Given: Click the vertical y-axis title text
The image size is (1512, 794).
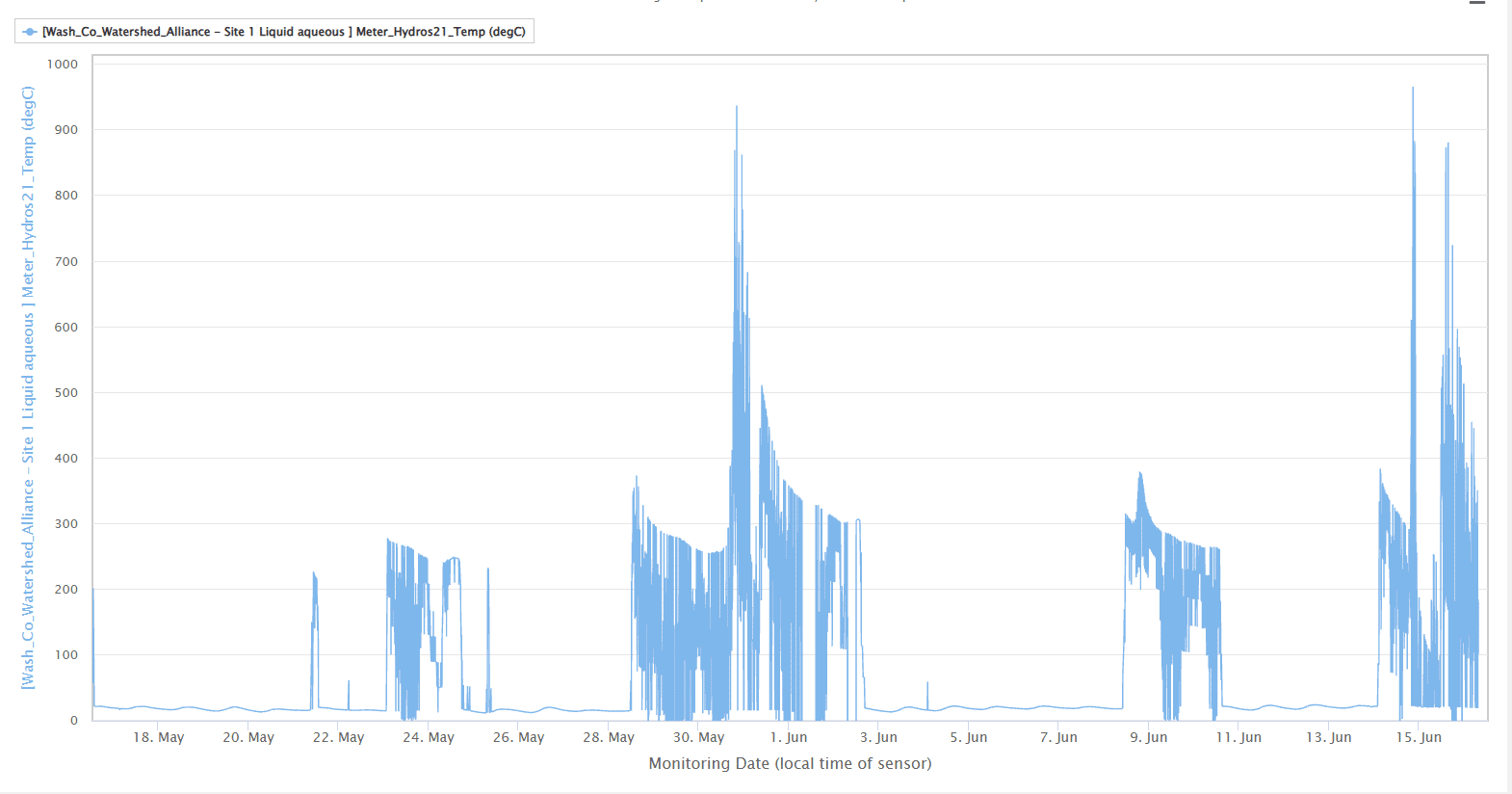Looking at the screenshot, I should click(x=28, y=387).
